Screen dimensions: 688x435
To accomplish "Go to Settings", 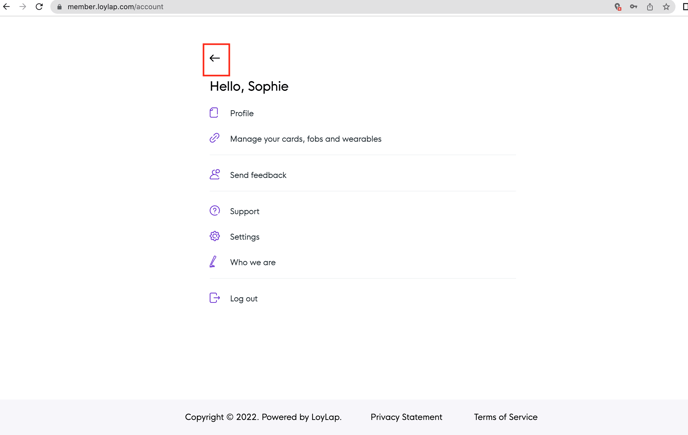I will pos(244,237).
